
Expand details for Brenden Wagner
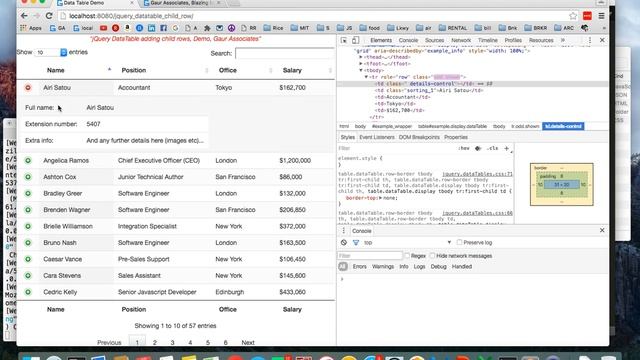pos(28,210)
